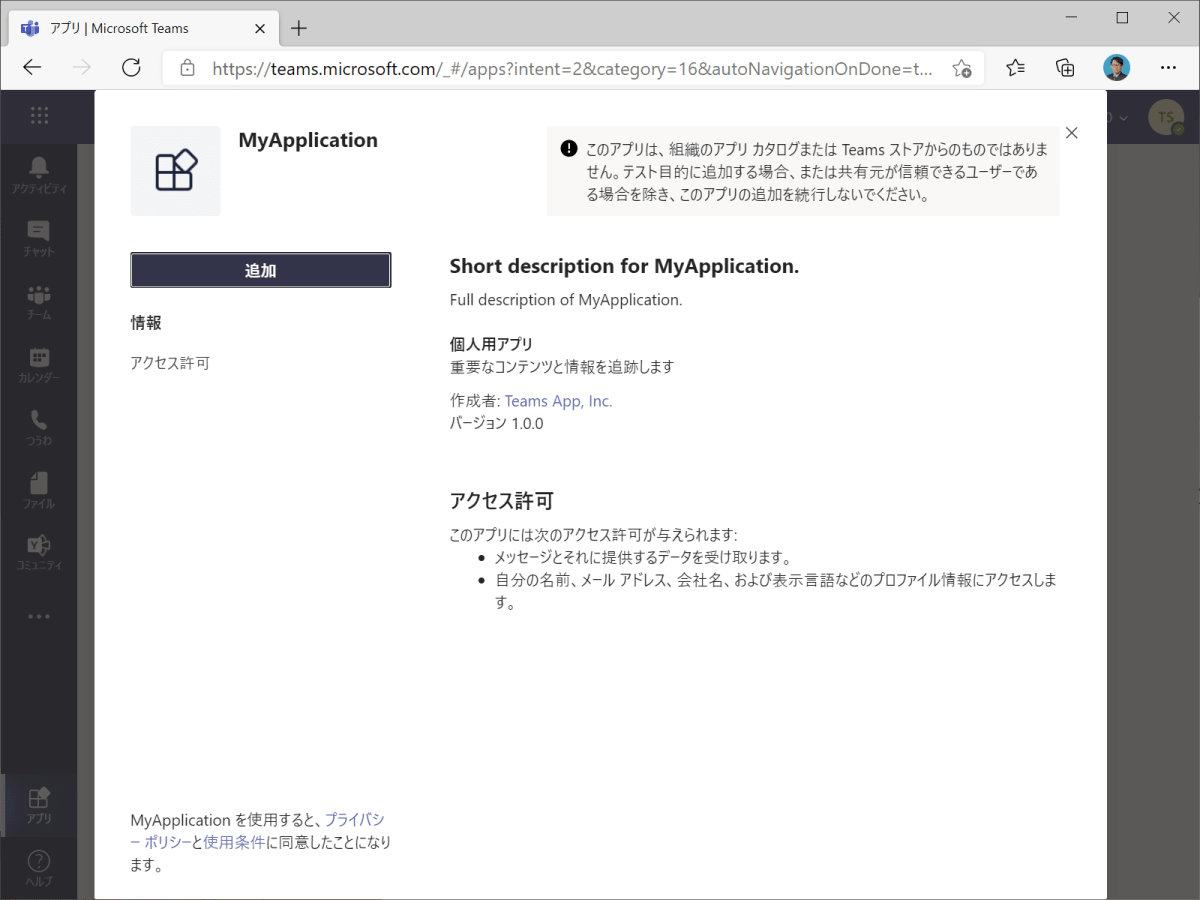This screenshot has width=1200, height=900.
Task: Open the browser Collections icon
Action: point(1065,67)
